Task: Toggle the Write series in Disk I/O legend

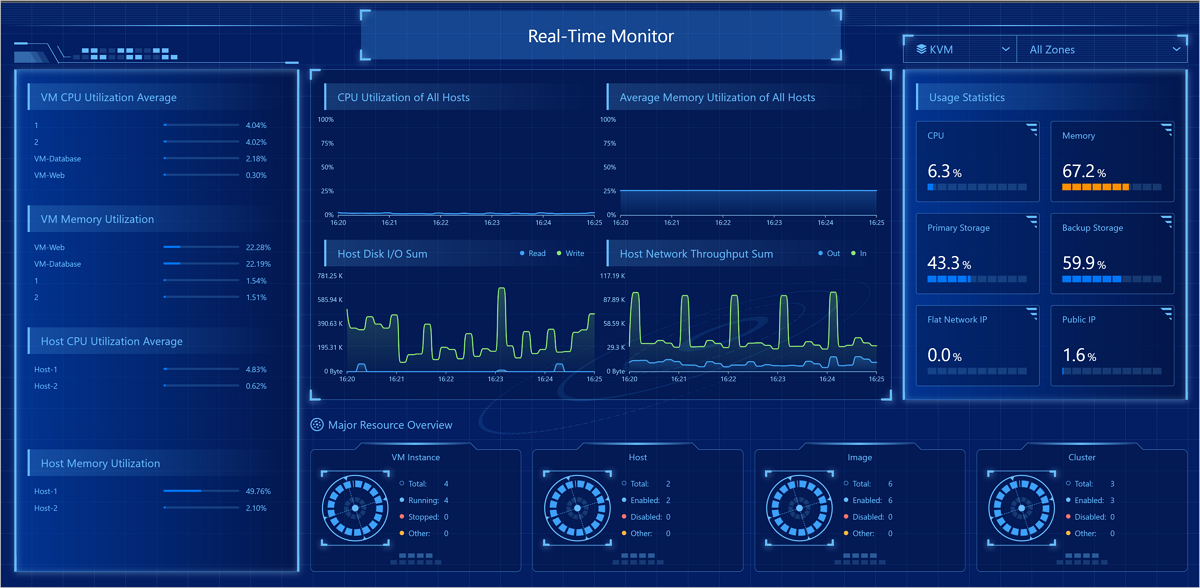Action: pyautogui.click(x=570, y=253)
